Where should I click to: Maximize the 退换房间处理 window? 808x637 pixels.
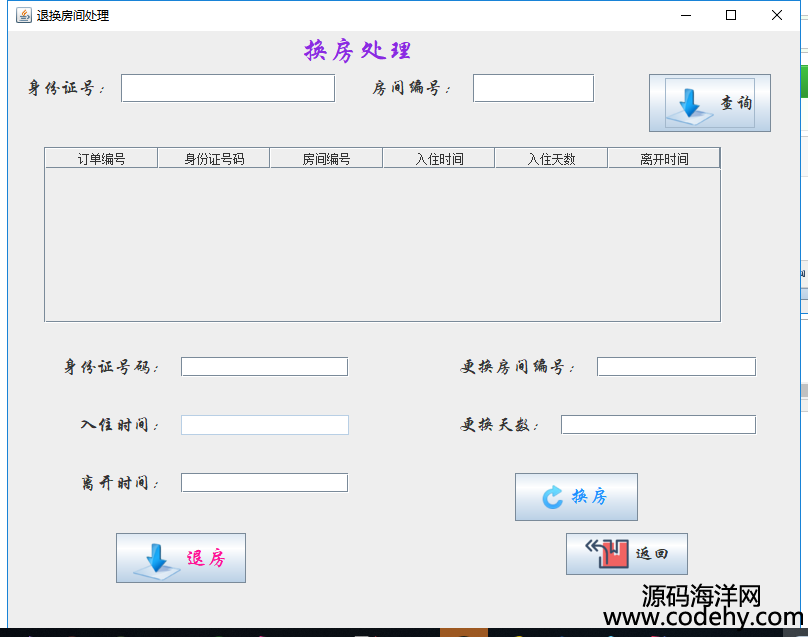[731, 15]
